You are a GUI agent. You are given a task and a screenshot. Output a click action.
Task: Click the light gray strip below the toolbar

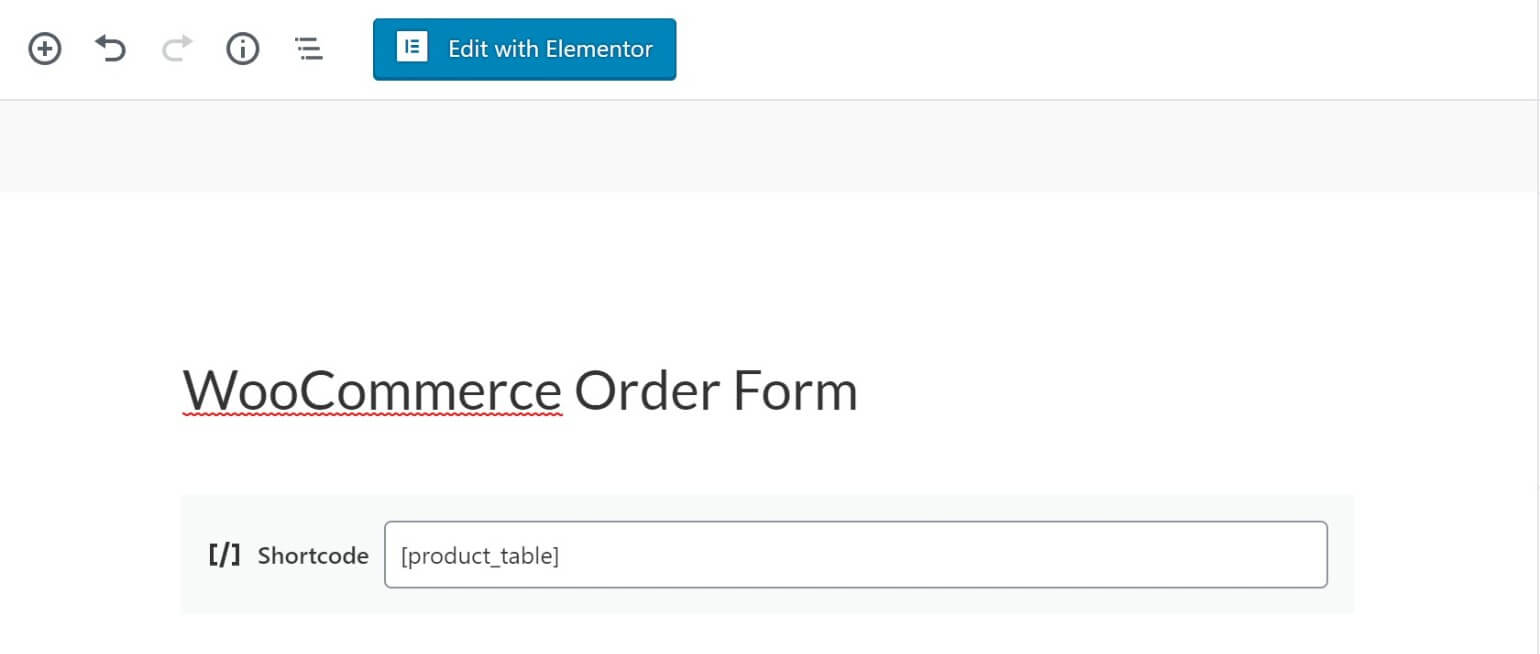point(768,146)
